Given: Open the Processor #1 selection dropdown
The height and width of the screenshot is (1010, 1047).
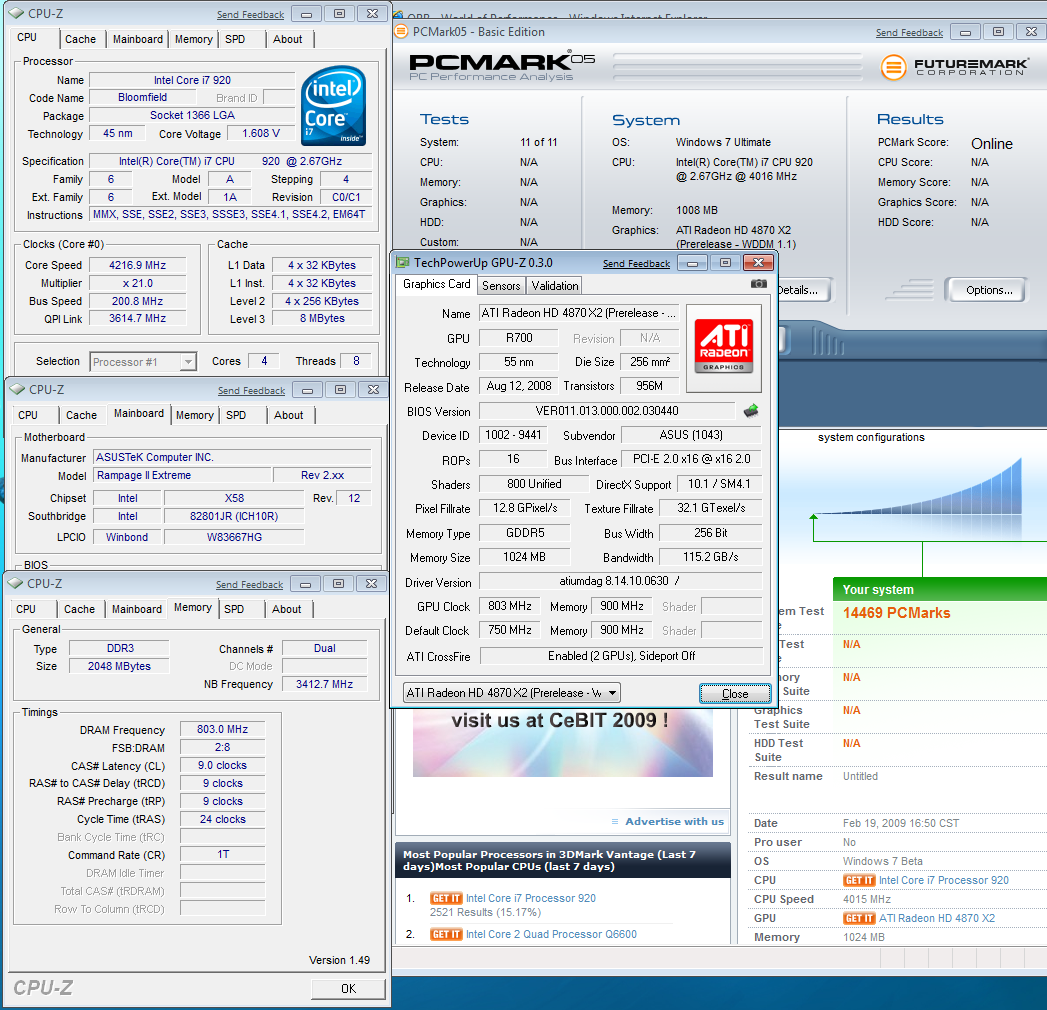Looking at the screenshot, I should click(x=143, y=362).
